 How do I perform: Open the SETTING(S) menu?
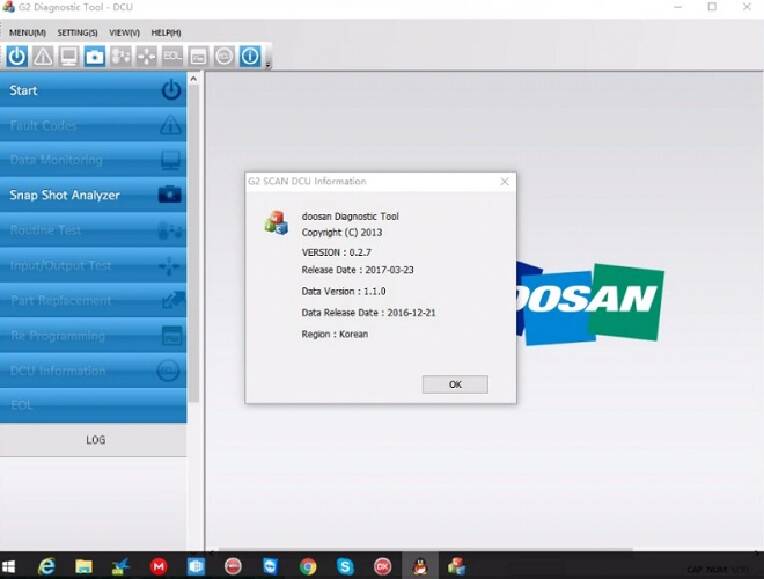tap(77, 33)
